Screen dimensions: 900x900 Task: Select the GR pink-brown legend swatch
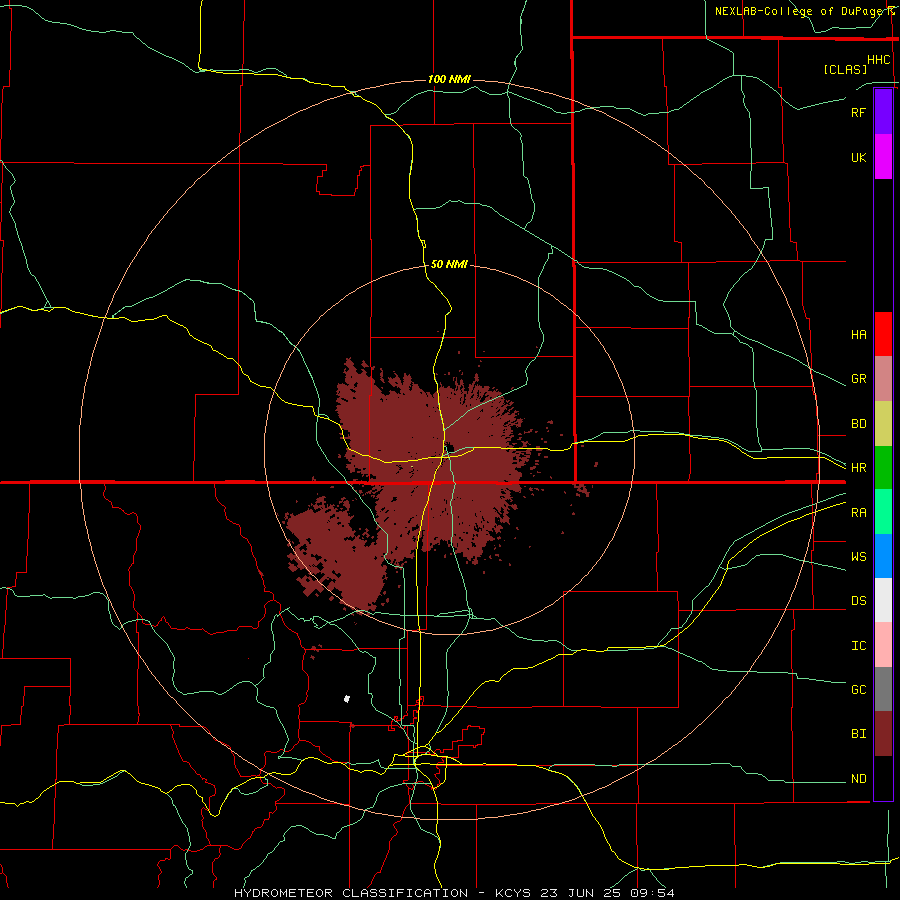click(883, 379)
